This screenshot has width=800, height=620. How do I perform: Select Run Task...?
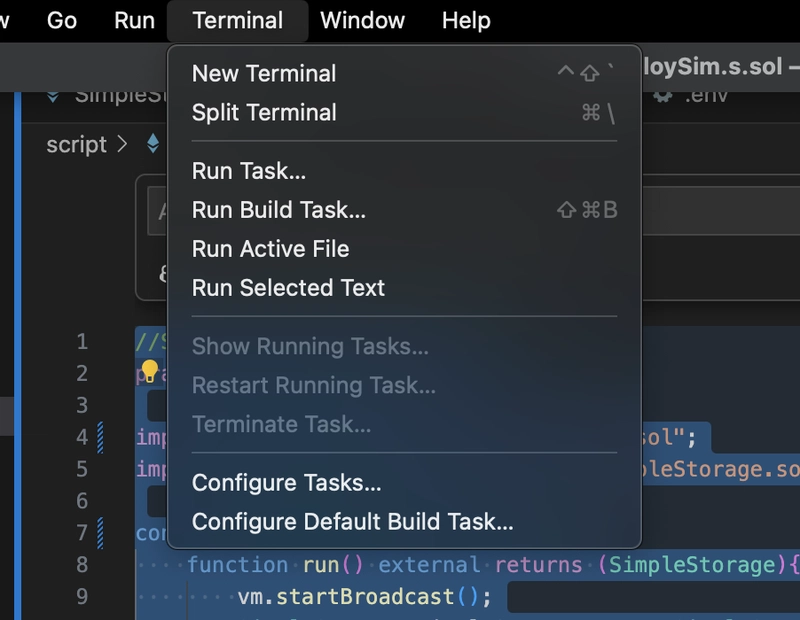tap(404, 170)
